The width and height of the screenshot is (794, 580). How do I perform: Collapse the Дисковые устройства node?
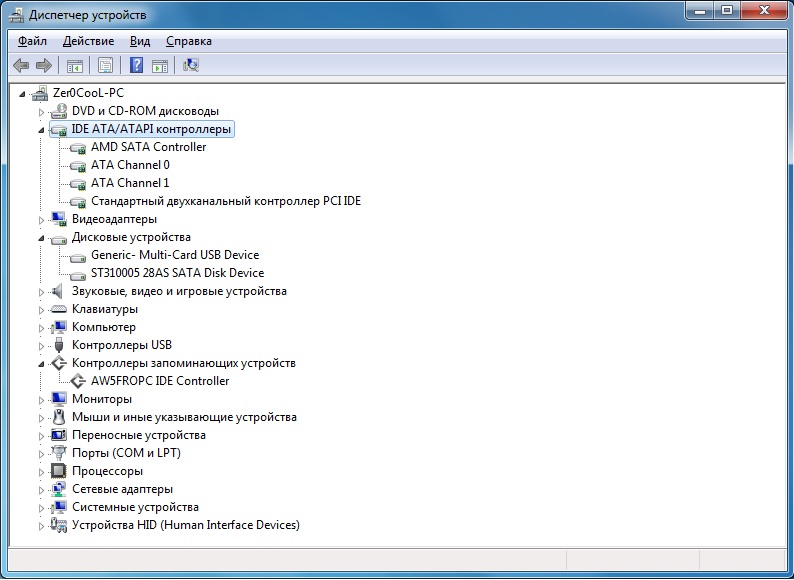pyautogui.click(x=42, y=238)
